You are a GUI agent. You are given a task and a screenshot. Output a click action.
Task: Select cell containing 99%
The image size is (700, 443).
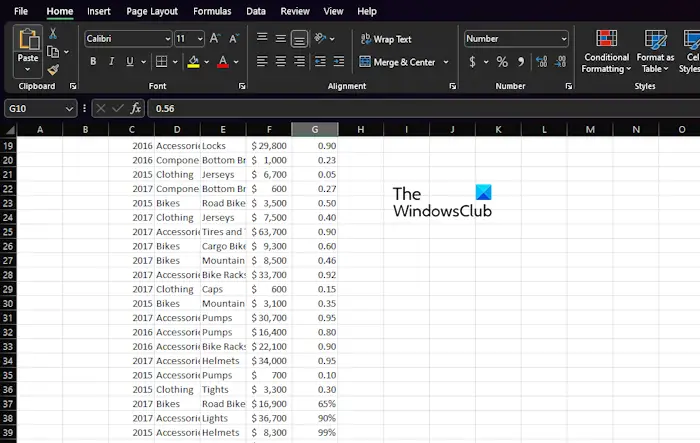pyautogui.click(x=315, y=432)
